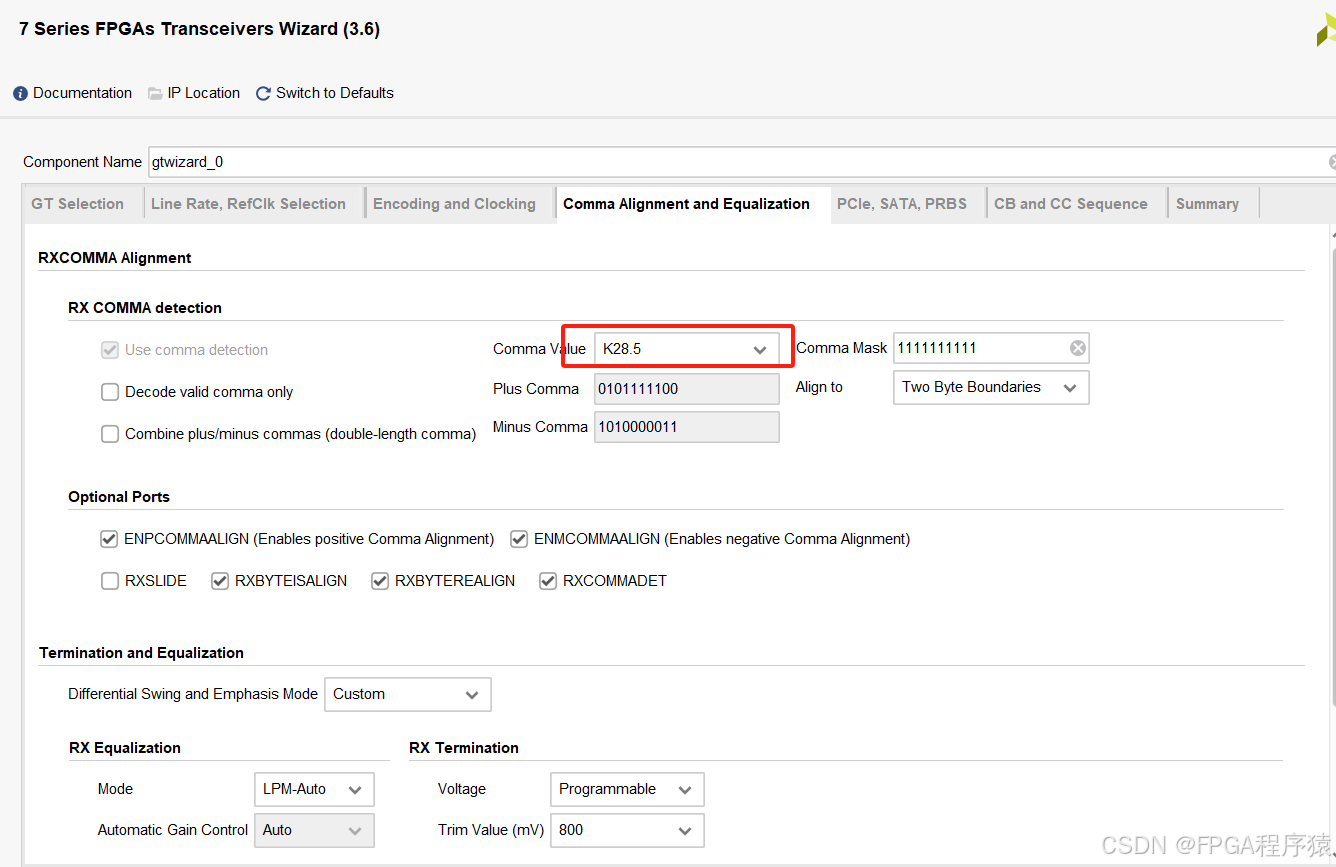The image size is (1336, 867).
Task: Click the RX COMMA detection heading
Action: (x=145, y=308)
